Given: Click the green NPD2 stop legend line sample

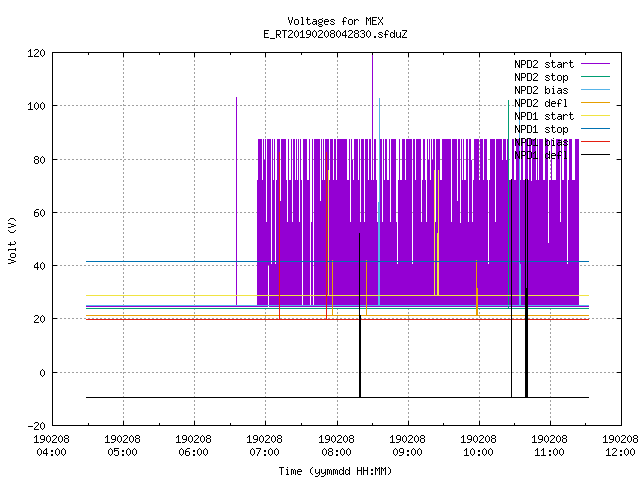Looking at the screenshot, I should coord(595,77).
